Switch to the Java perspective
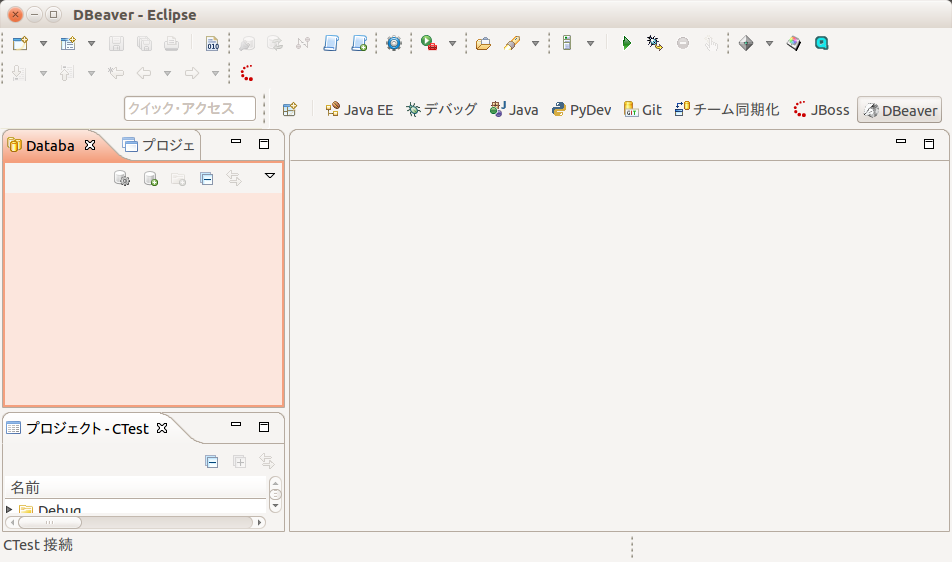The width and height of the screenshot is (952, 562). 514,110
